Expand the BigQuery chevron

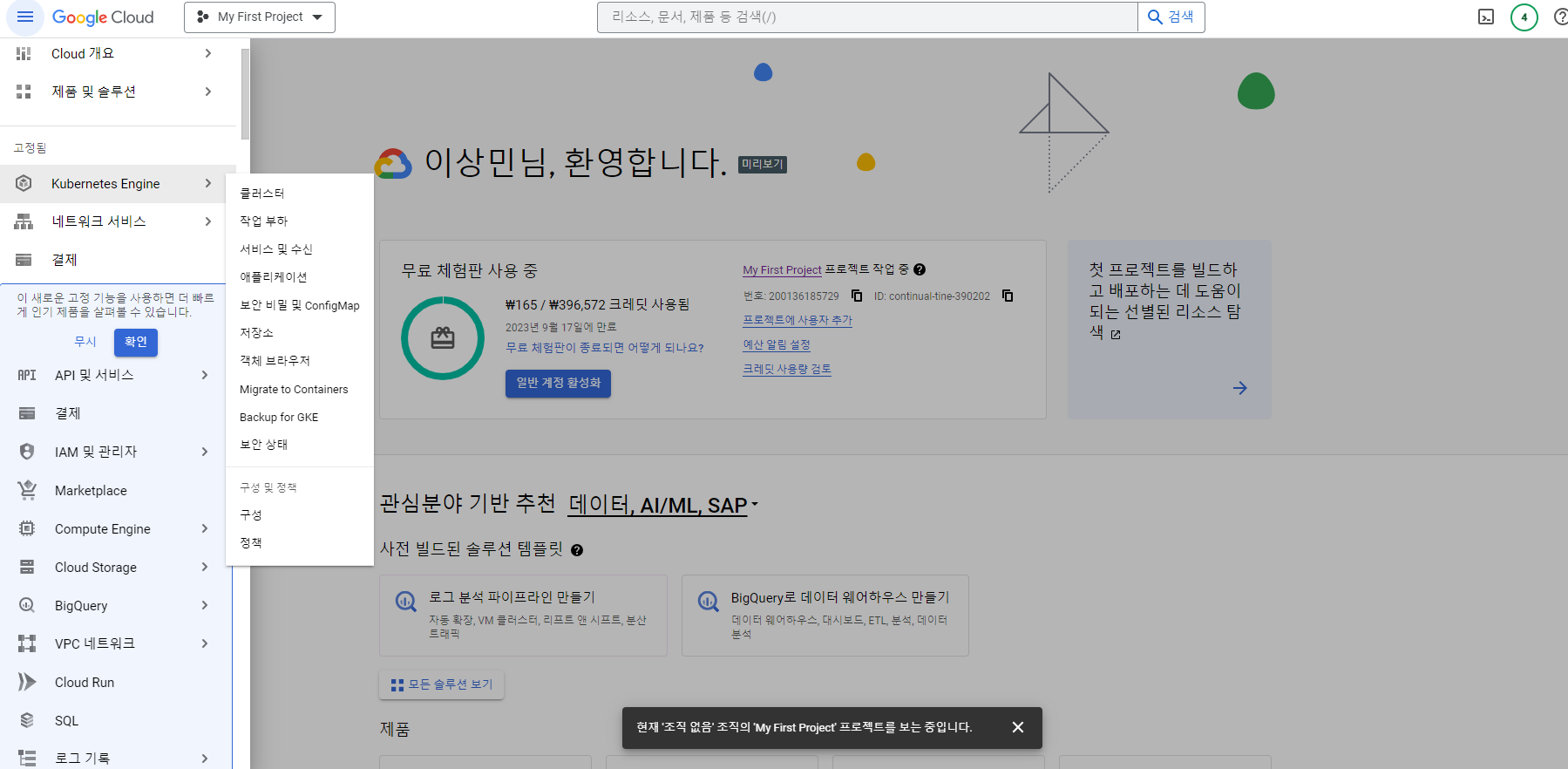pyautogui.click(x=205, y=605)
